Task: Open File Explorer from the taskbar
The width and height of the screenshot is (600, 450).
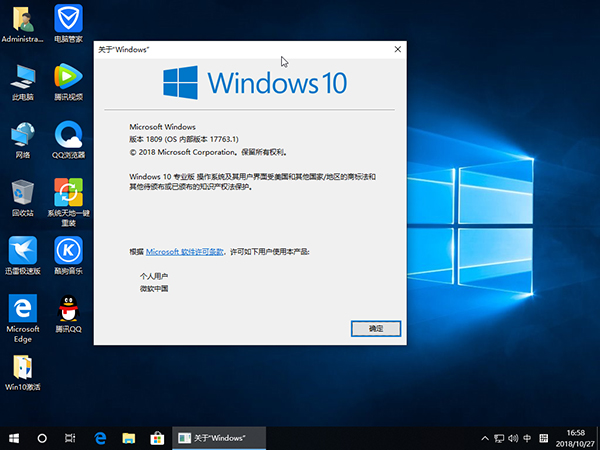Action: (x=129, y=438)
